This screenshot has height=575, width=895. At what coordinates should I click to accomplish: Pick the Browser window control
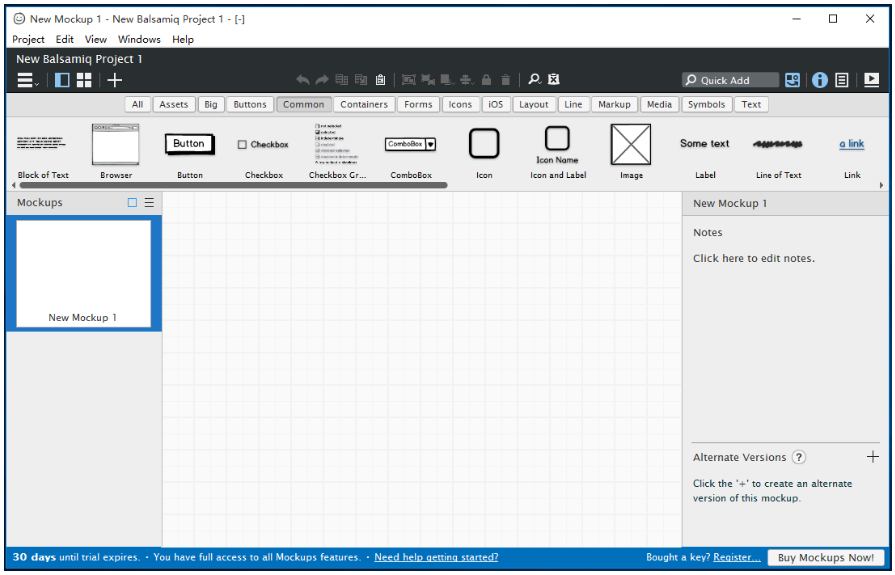coord(116,146)
